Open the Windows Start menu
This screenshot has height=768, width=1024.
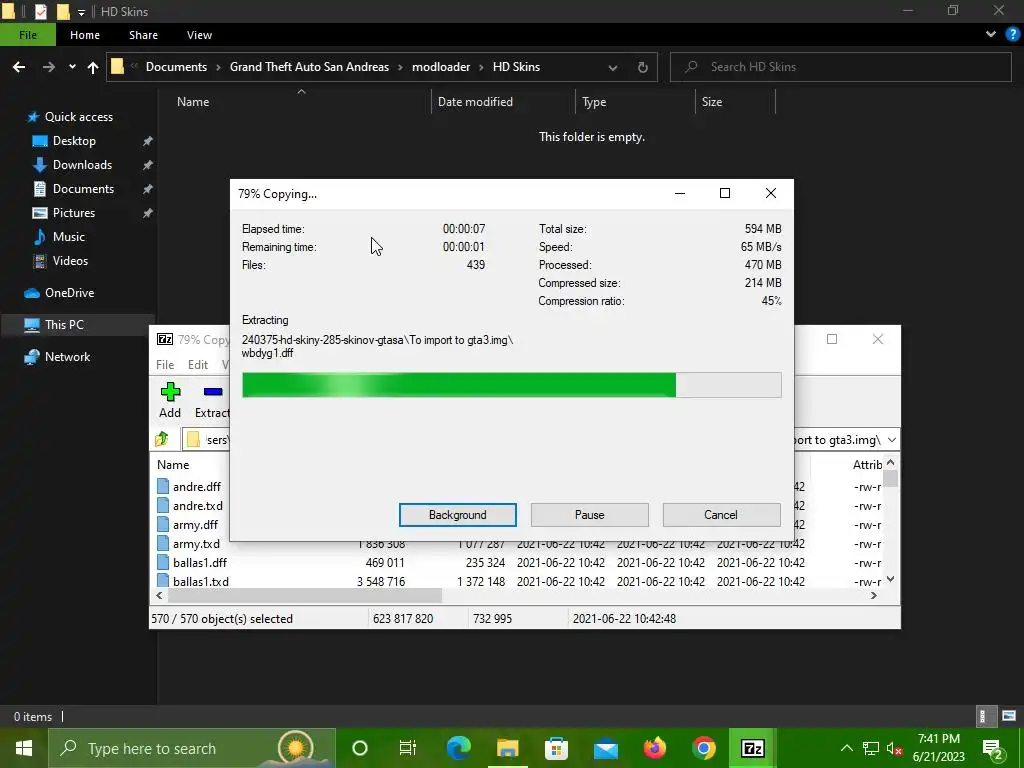(24, 748)
